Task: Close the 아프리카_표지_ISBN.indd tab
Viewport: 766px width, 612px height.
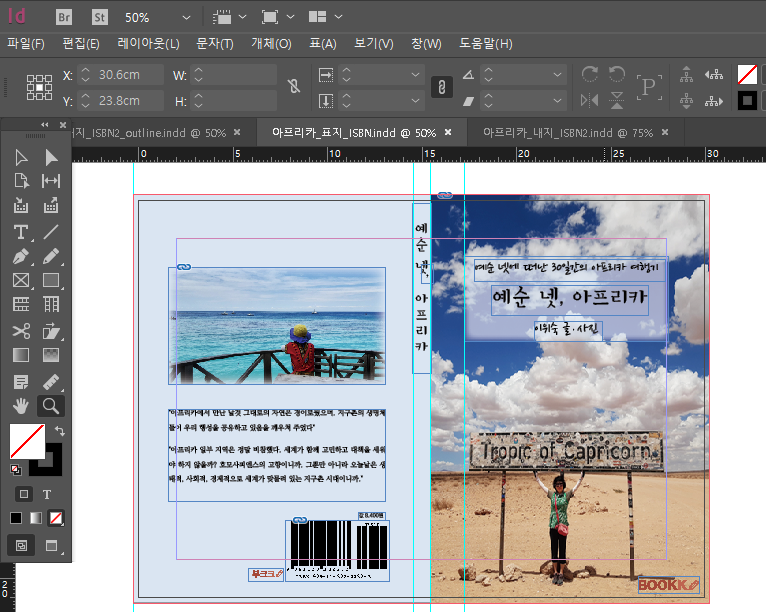Action: [448, 133]
